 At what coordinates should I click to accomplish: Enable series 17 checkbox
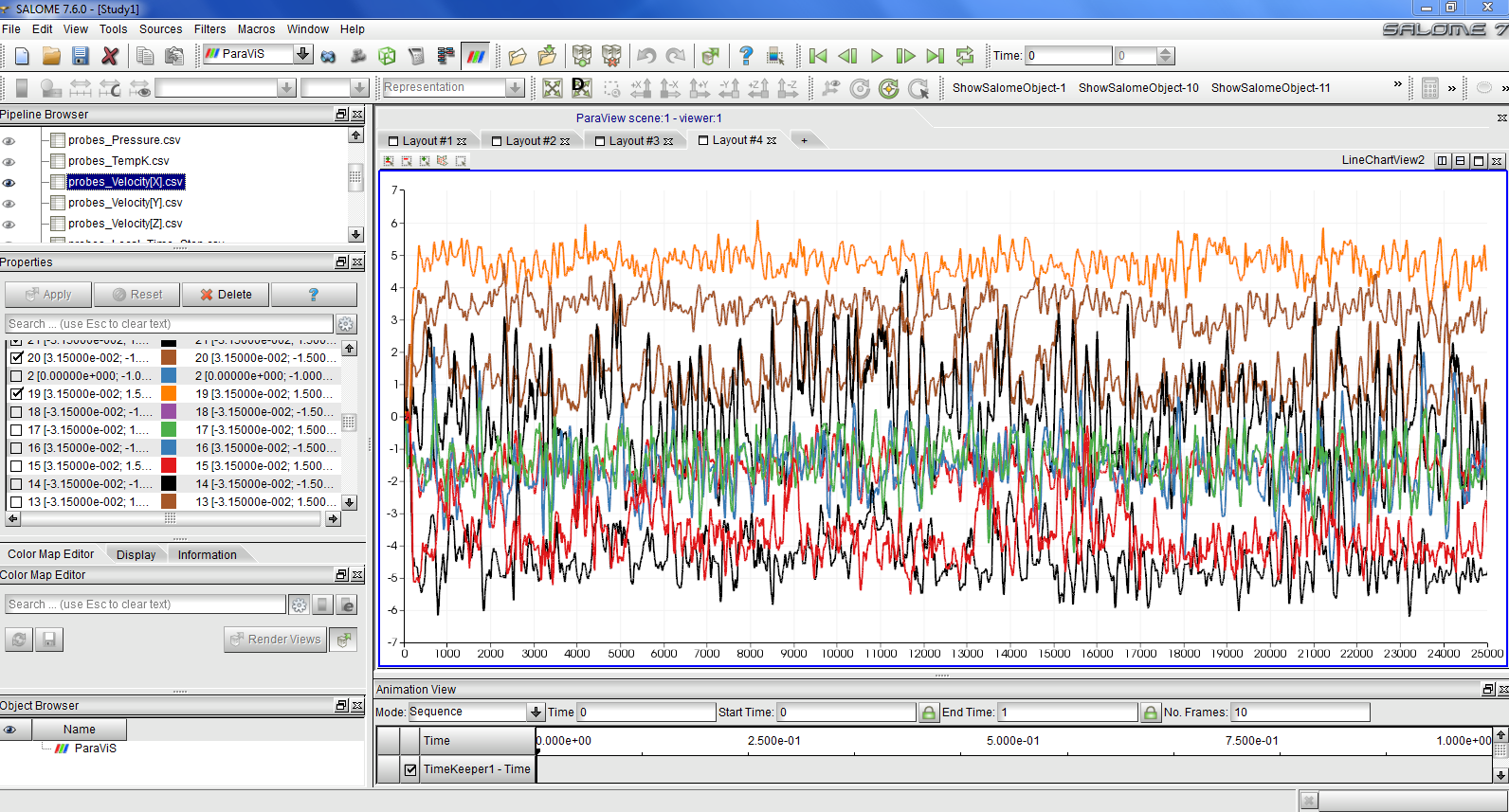click(x=16, y=430)
